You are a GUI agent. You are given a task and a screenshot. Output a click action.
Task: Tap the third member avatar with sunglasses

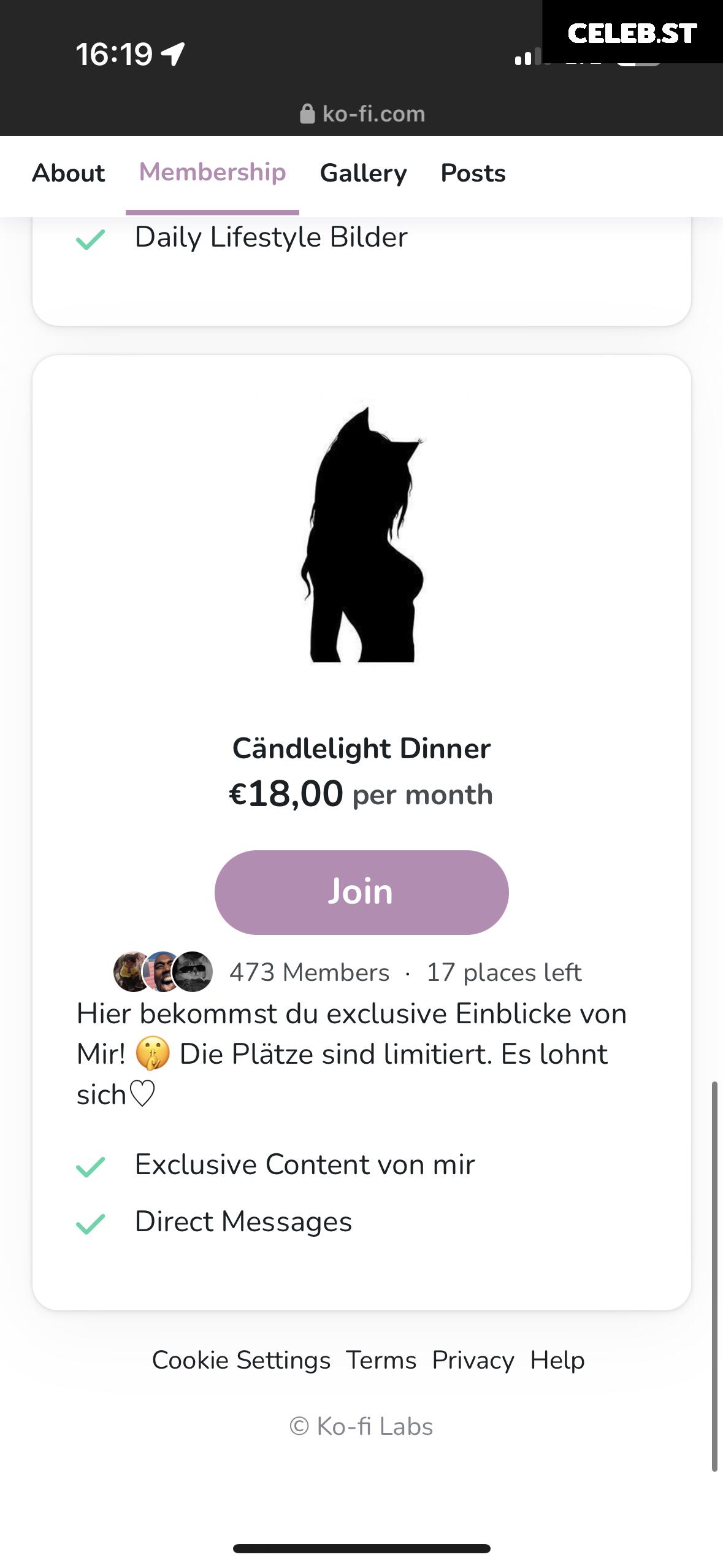click(x=193, y=972)
